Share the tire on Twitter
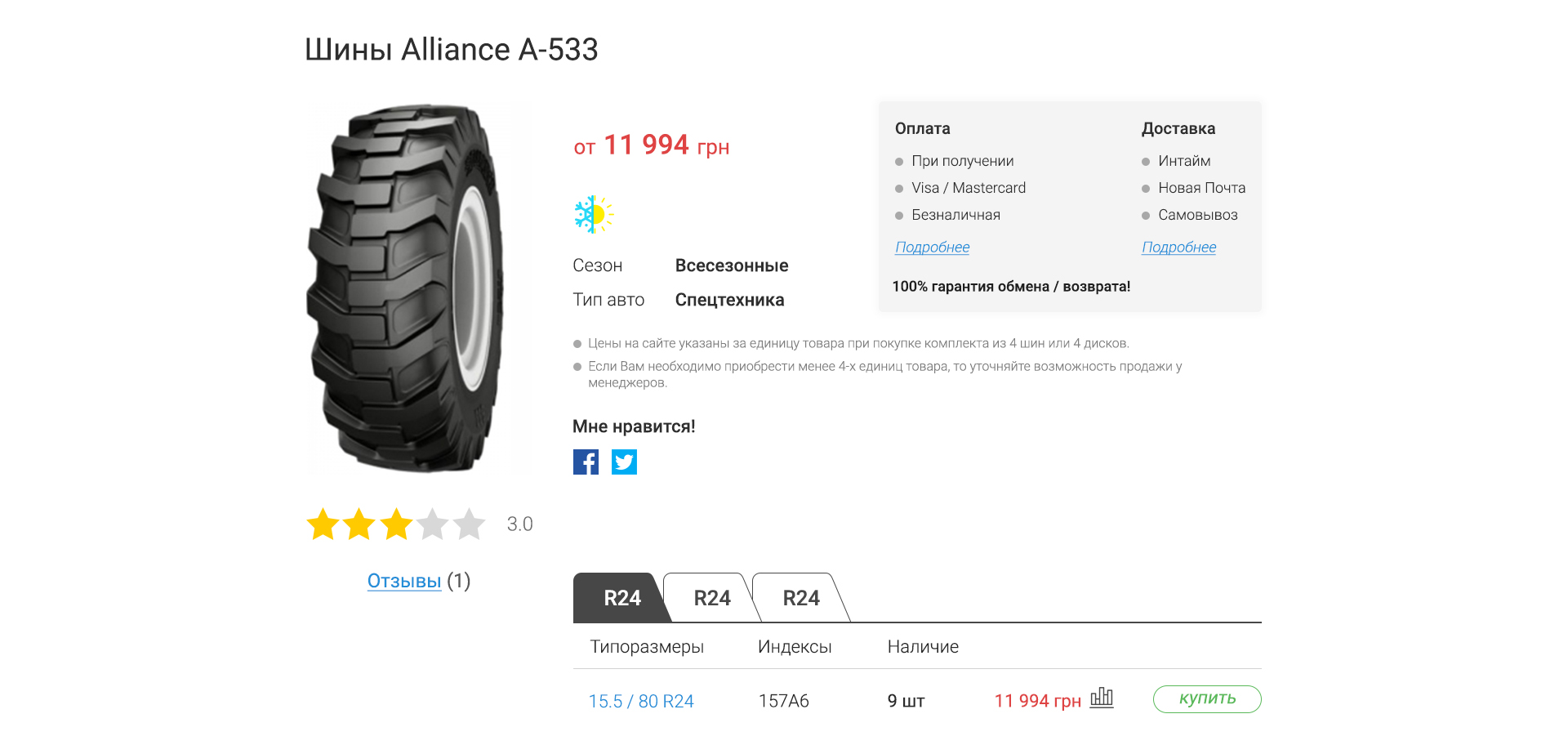The height and width of the screenshot is (754, 1568). point(624,462)
